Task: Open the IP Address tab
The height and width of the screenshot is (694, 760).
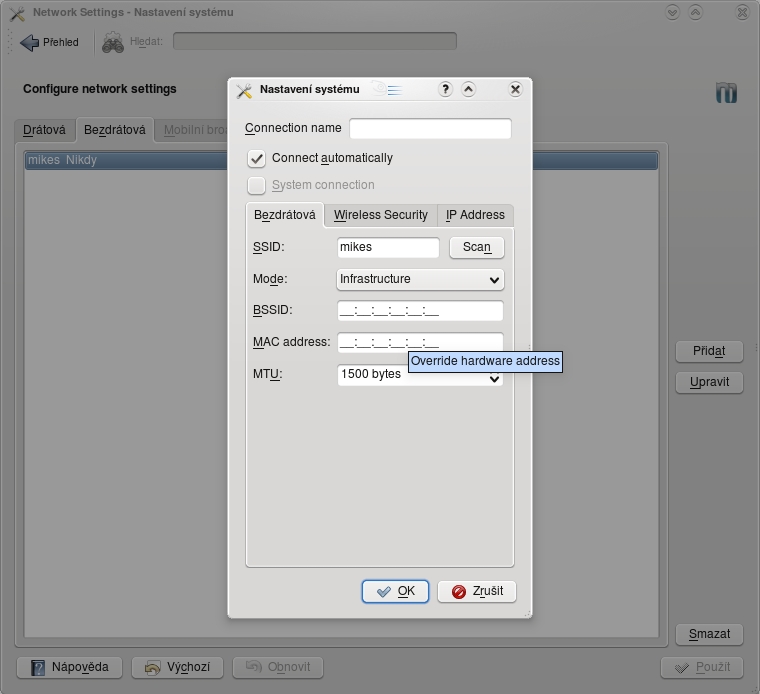Action: (x=475, y=215)
